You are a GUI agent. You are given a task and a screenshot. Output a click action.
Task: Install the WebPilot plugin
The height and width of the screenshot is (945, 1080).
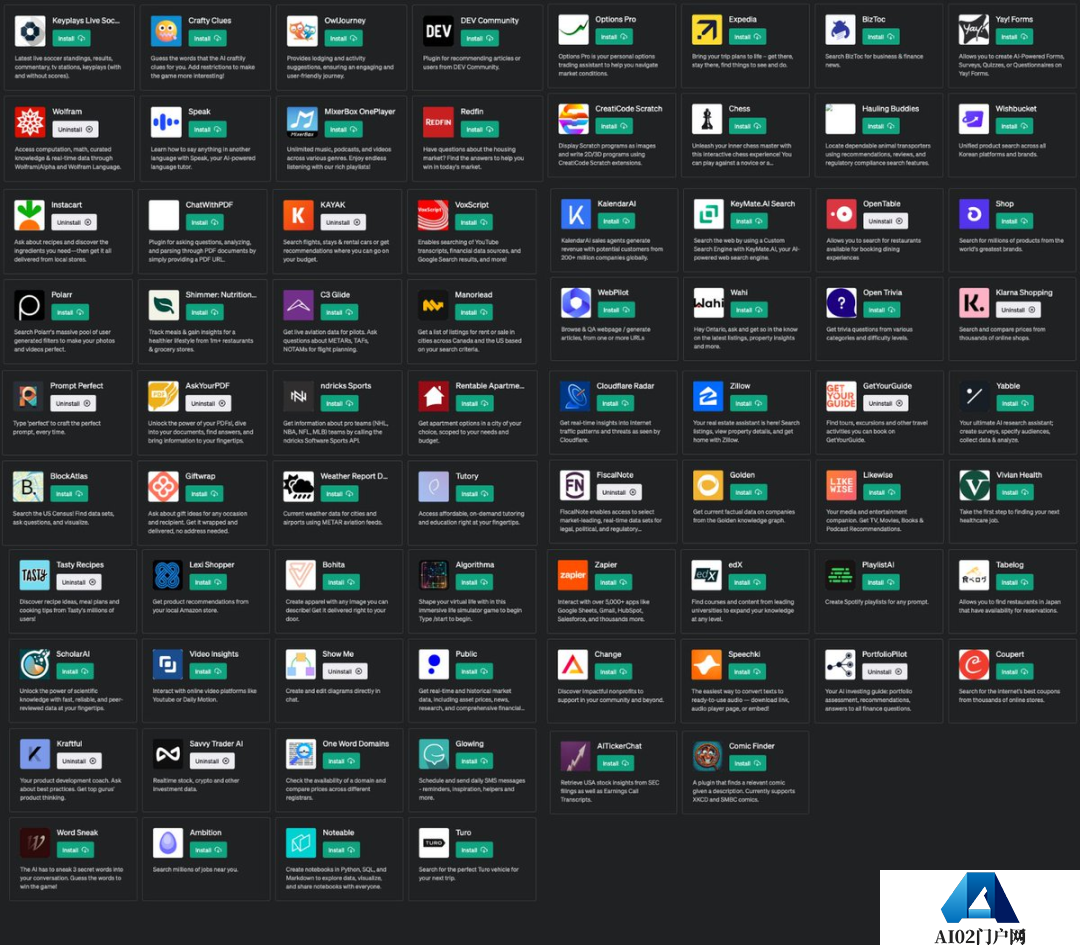(614, 310)
